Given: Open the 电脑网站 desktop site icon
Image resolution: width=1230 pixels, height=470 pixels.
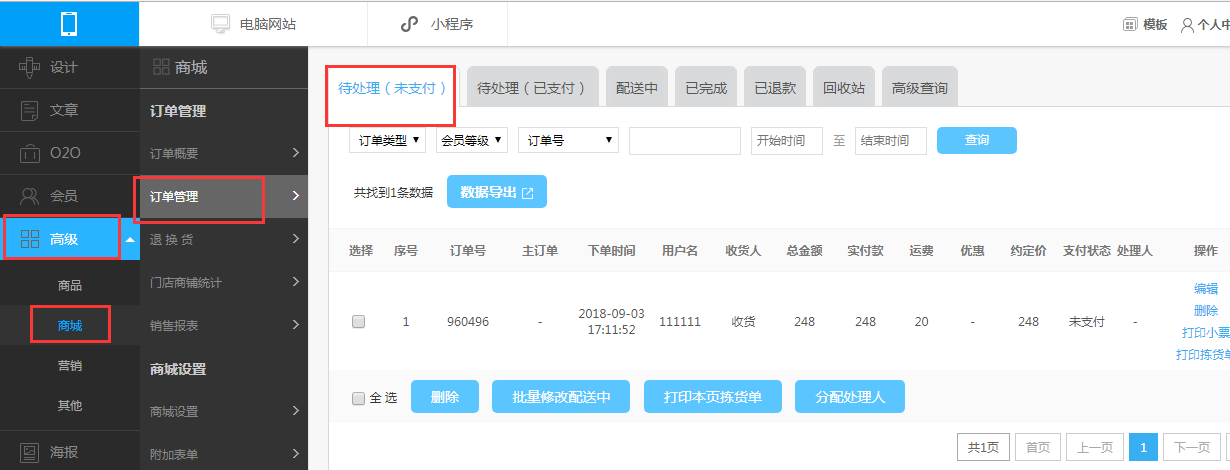Looking at the screenshot, I should [220, 23].
